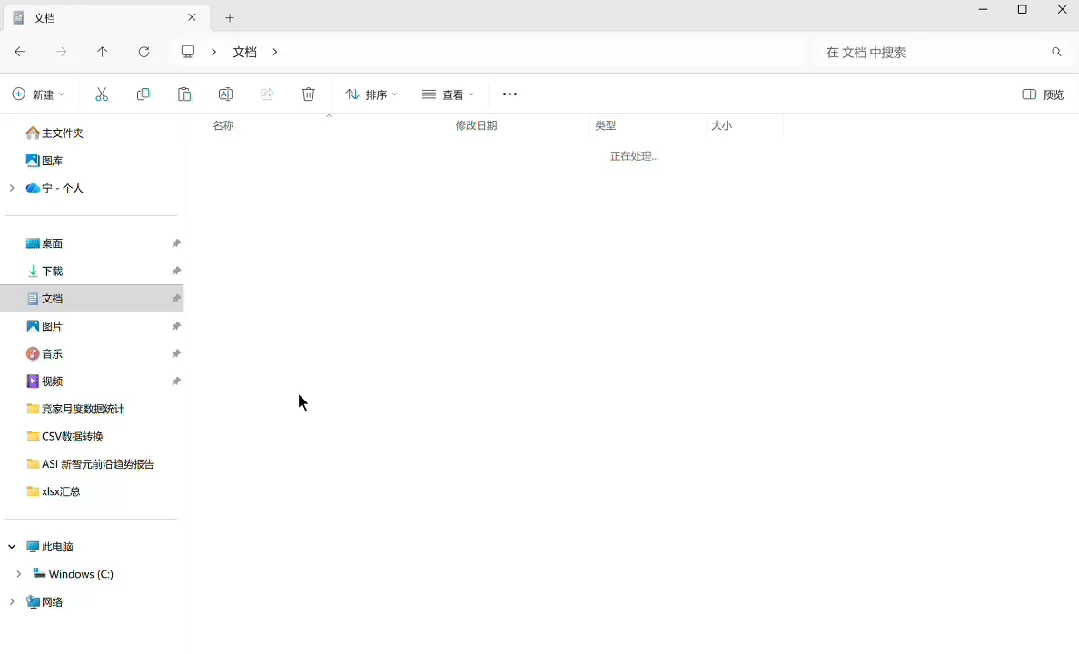Unpin 桌面 using its pin icon
The width and height of the screenshot is (1079, 654).
coord(176,243)
